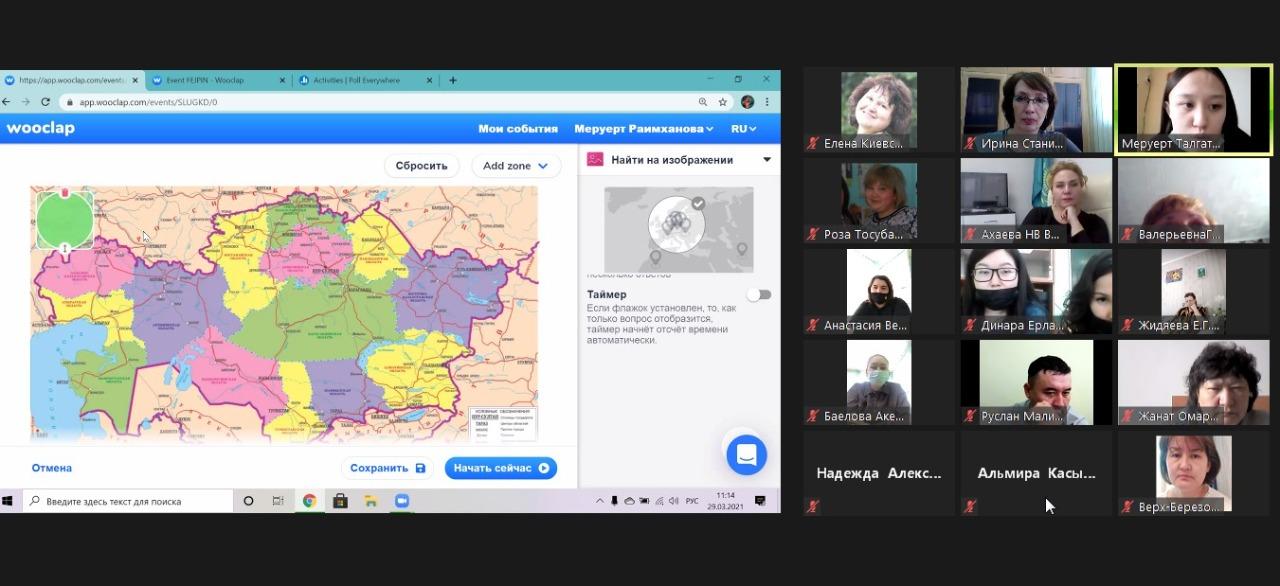Open the Chrome profile avatar
Image resolution: width=1280 pixels, height=586 pixels.
[x=747, y=102]
